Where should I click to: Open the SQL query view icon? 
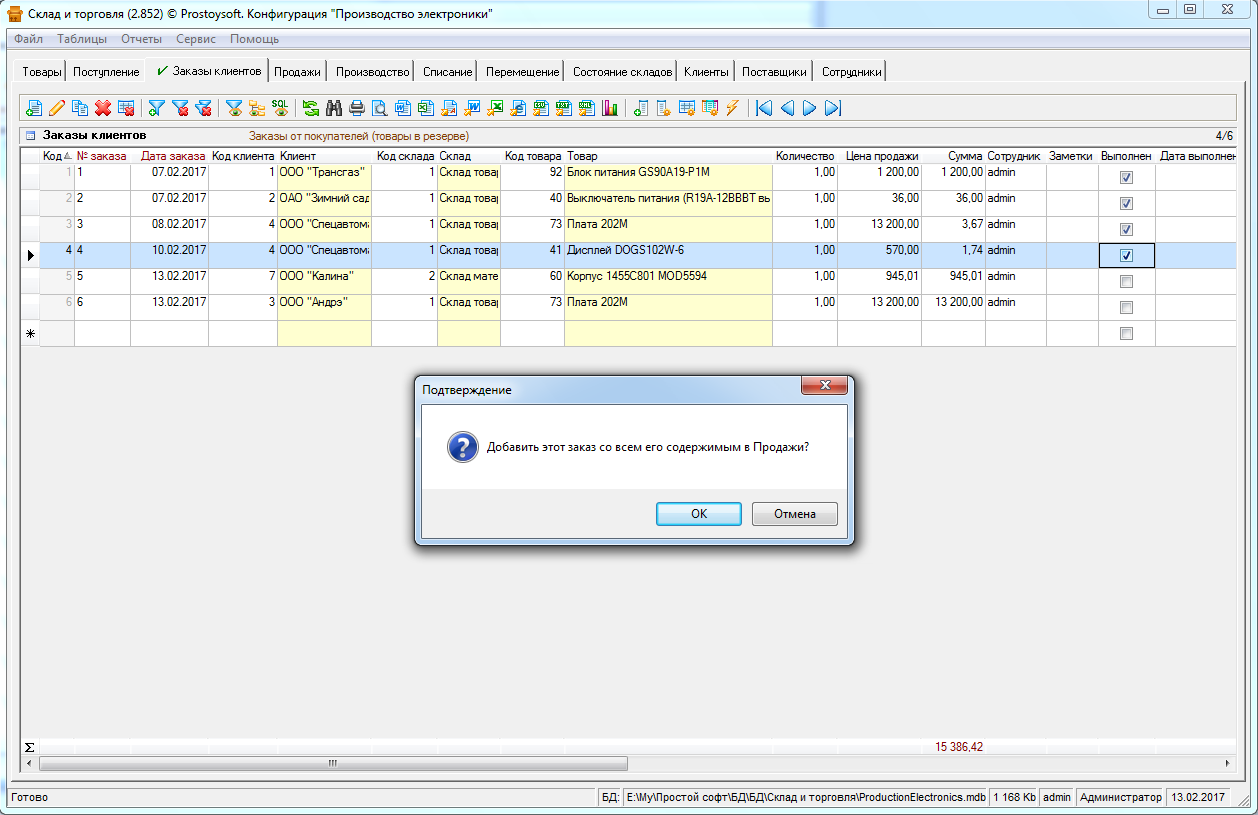(x=280, y=108)
